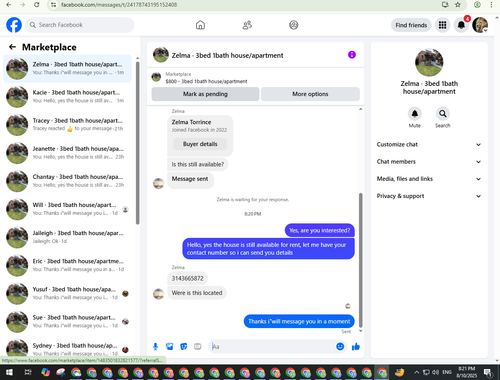The image size is (500, 380).
Task: Expand the Customize chat section
Action: coord(429,144)
